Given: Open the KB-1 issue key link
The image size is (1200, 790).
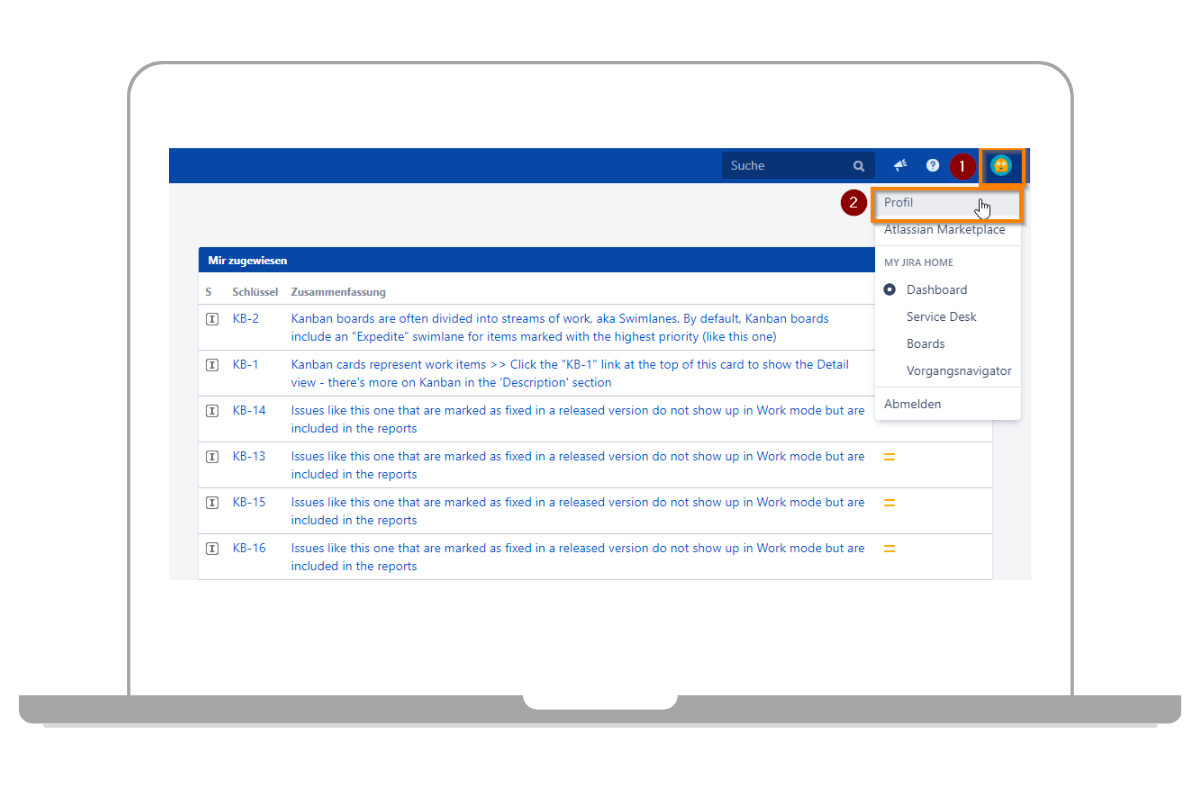Looking at the screenshot, I should tap(245, 365).
